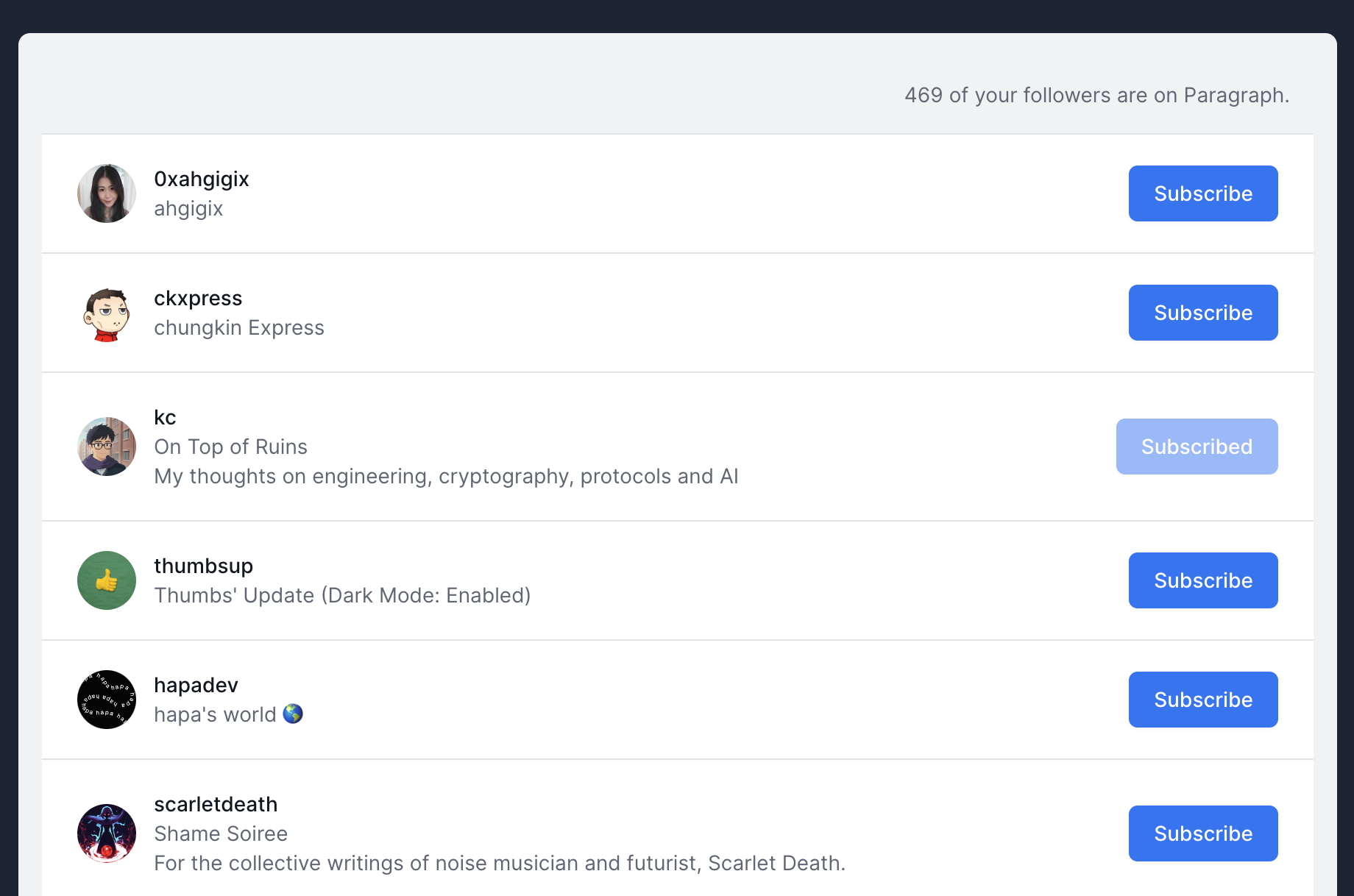Screen dimensions: 1354x896
Task: Visit the "On Top of Ruins" publication
Action: coord(230,447)
